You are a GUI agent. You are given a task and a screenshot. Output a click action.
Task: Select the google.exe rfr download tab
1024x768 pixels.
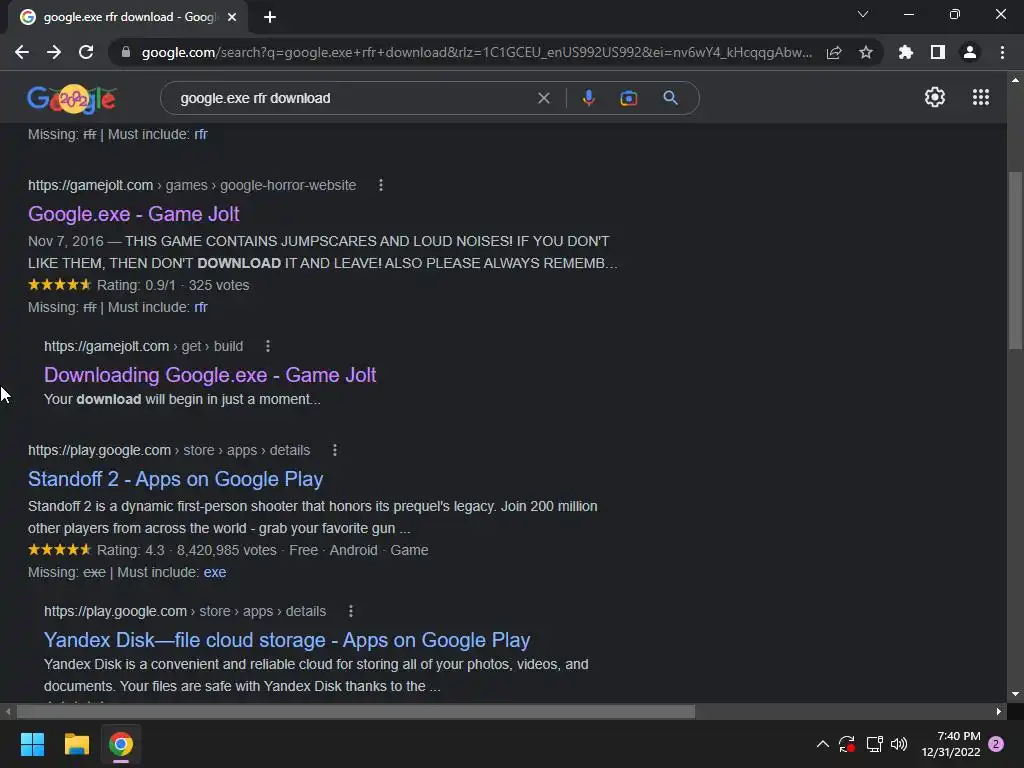point(128,17)
